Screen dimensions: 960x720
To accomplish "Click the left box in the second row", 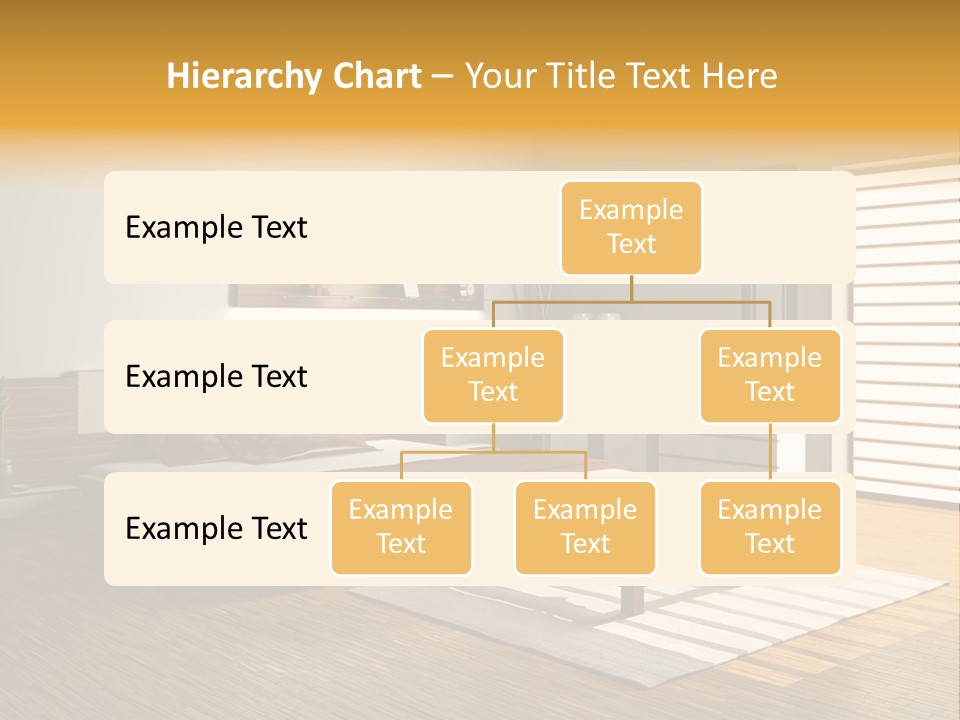I will (493, 375).
